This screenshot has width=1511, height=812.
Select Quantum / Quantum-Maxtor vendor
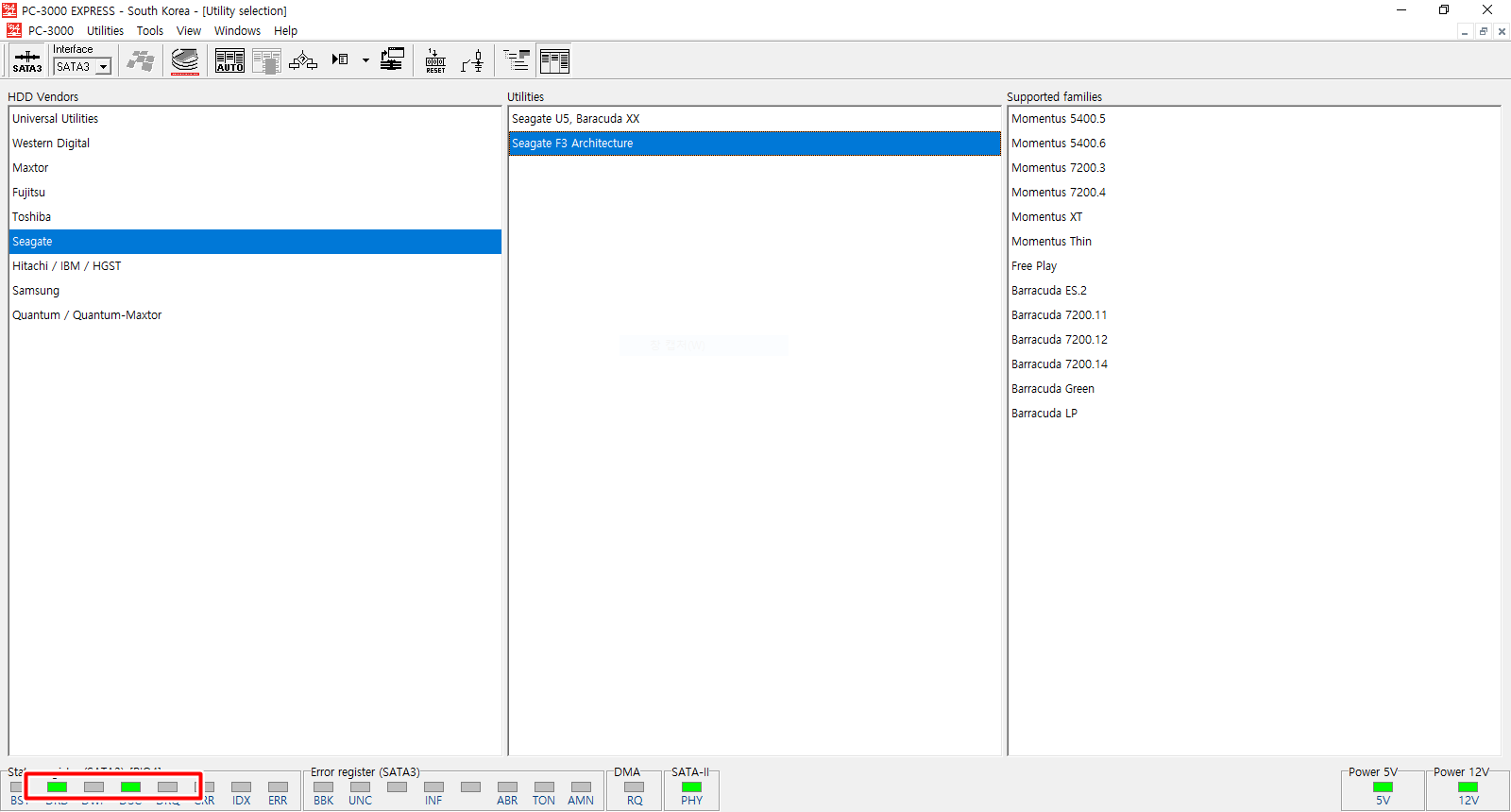tap(255, 315)
